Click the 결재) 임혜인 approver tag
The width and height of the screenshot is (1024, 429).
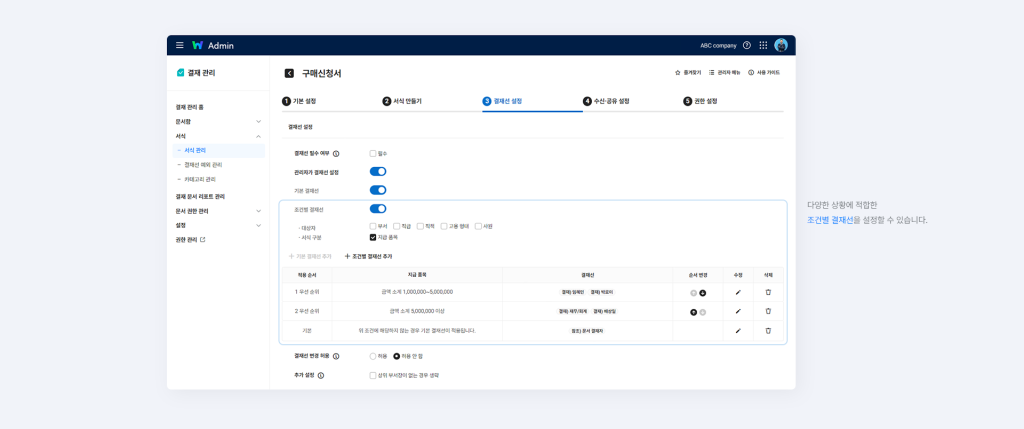(573, 293)
